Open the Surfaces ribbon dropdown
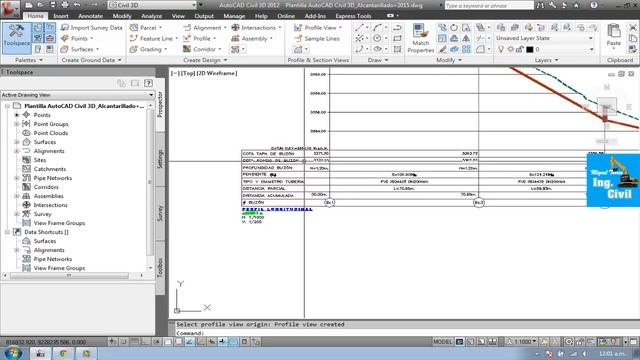 pyautogui.click(x=80, y=49)
